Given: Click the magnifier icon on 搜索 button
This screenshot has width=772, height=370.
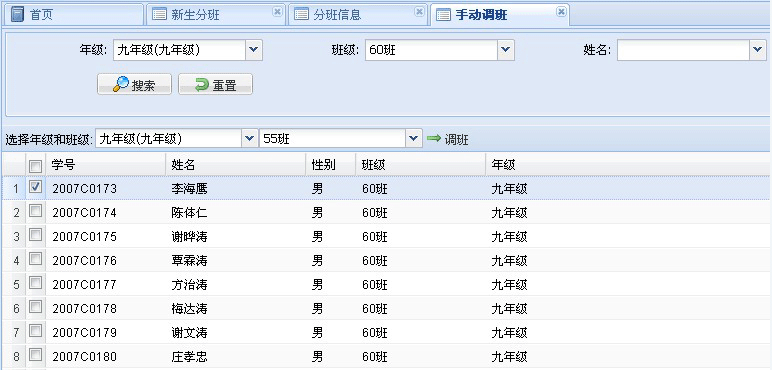Looking at the screenshot, I should pos(121,84).
